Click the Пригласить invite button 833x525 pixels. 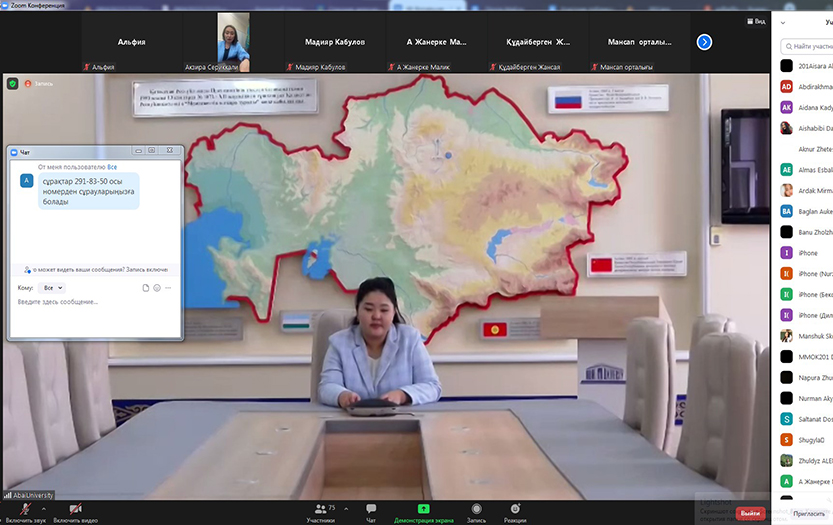pos(807,513)
